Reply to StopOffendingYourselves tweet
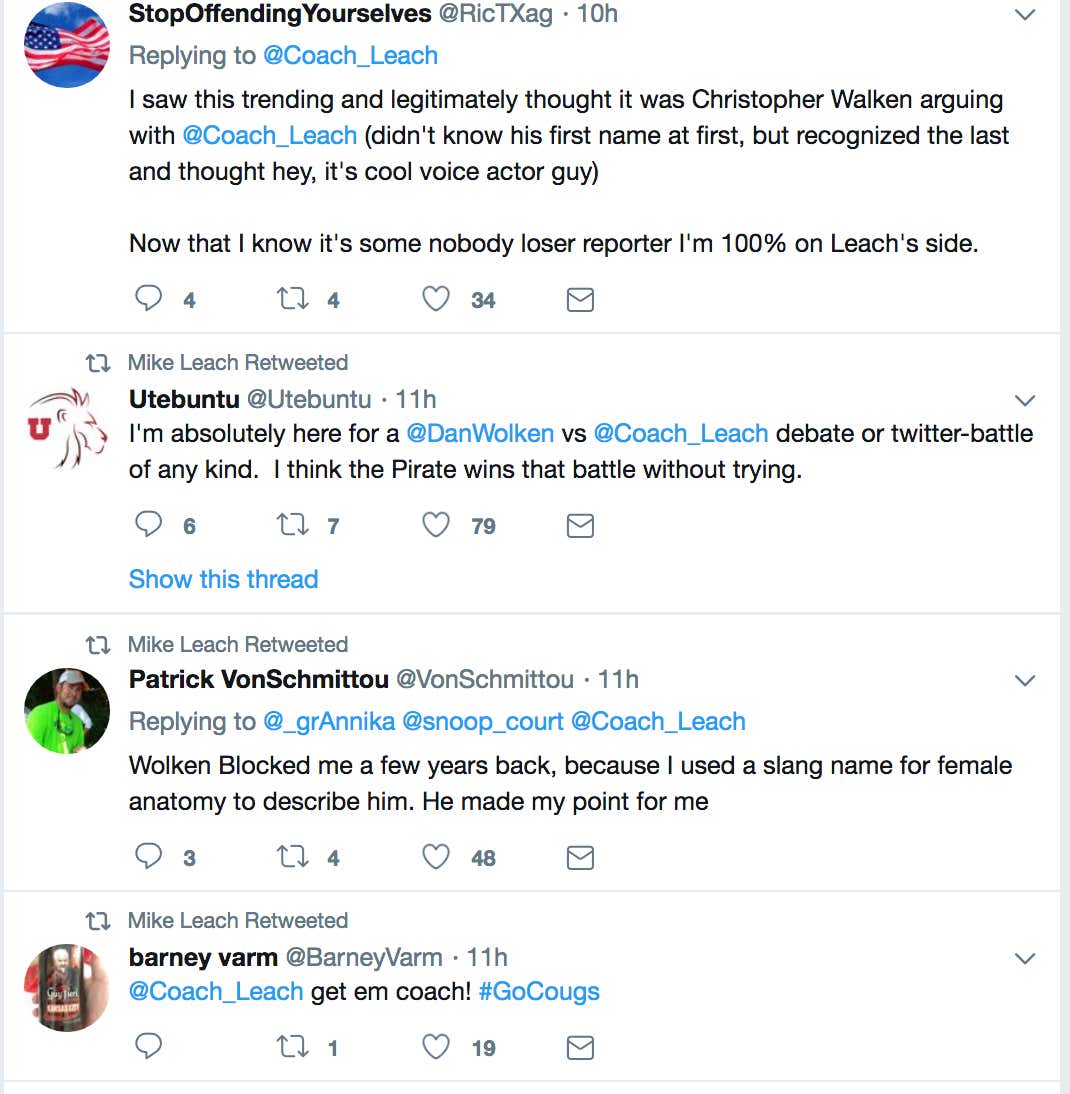 tap(148, 299)
